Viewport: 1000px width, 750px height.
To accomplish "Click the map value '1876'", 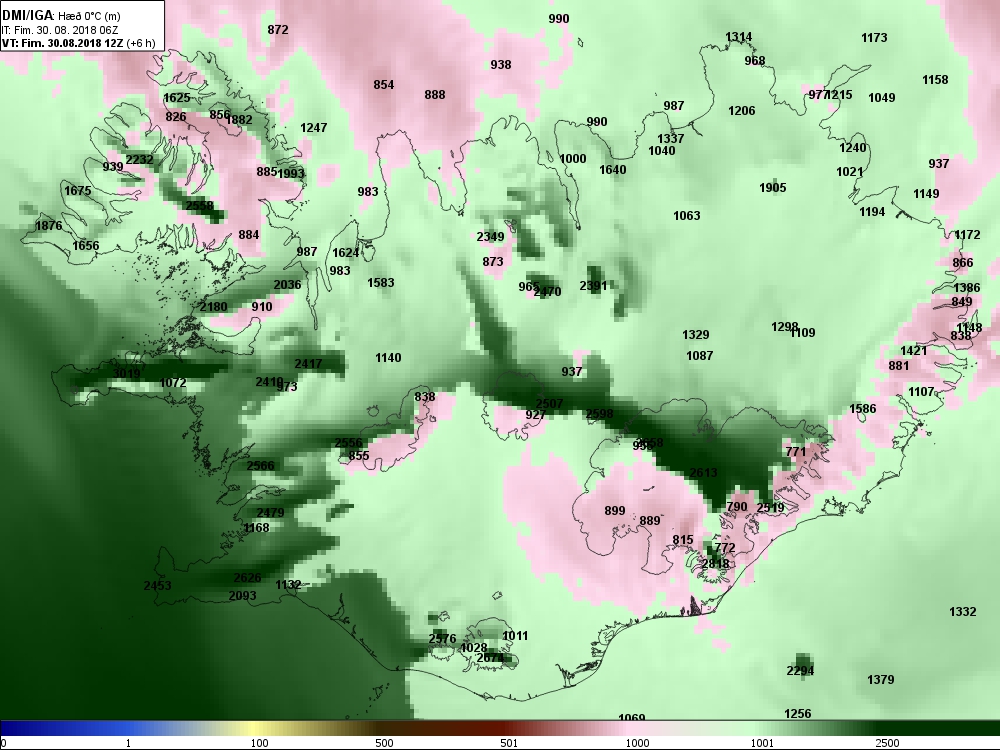I will pyautogui.click(x=48, y=226).
